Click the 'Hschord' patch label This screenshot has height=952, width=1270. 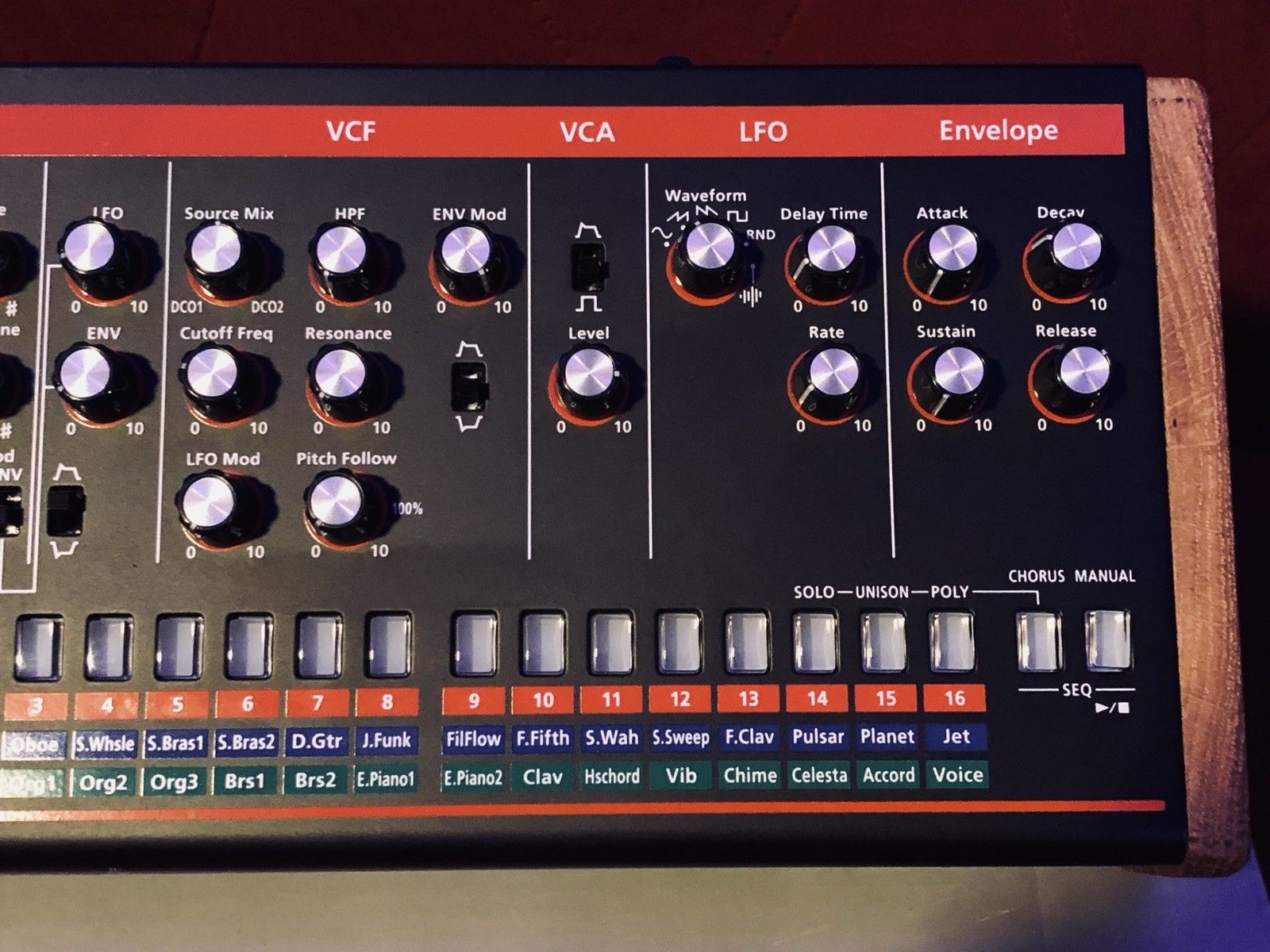click(x=612, y=777)
